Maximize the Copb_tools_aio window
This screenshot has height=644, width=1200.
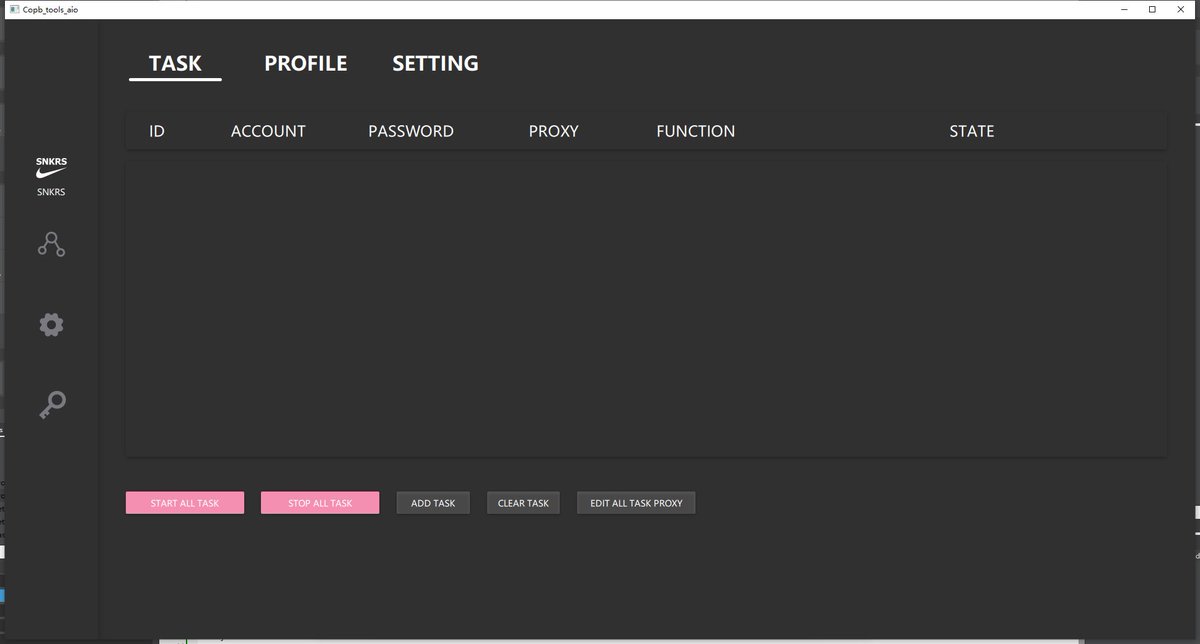pyautogui.click(x=1152, y=9)
